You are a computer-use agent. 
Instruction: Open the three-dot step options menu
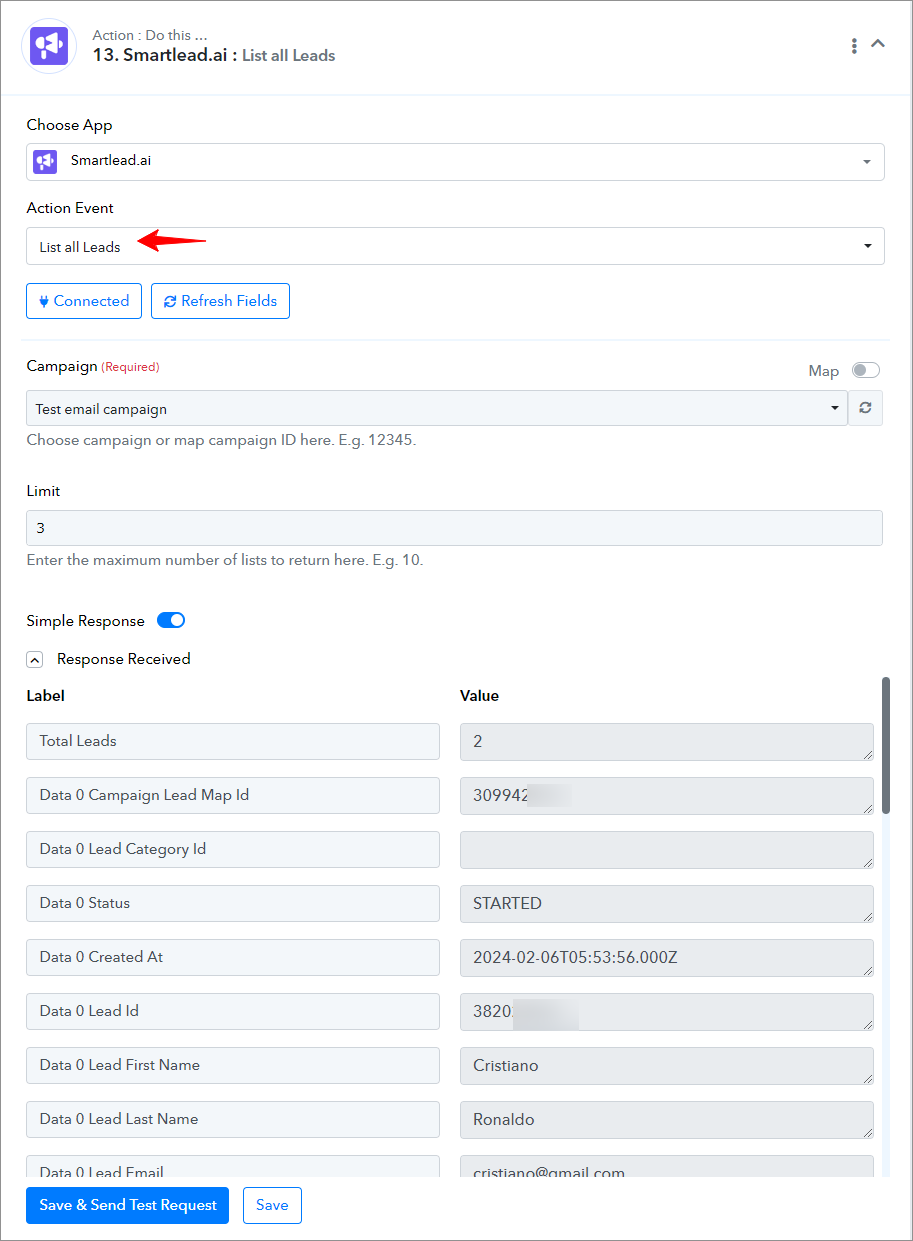854,46
